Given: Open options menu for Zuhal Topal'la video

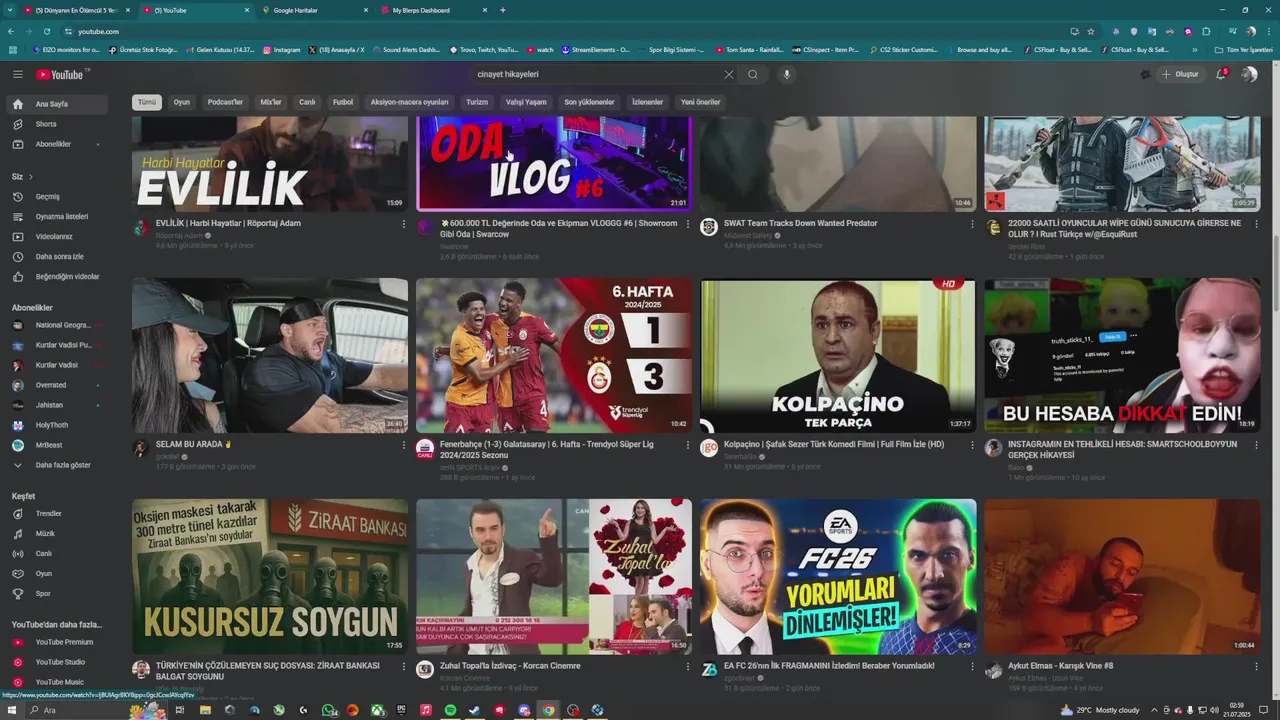Looking at the screenshot, I should point(688,666).
